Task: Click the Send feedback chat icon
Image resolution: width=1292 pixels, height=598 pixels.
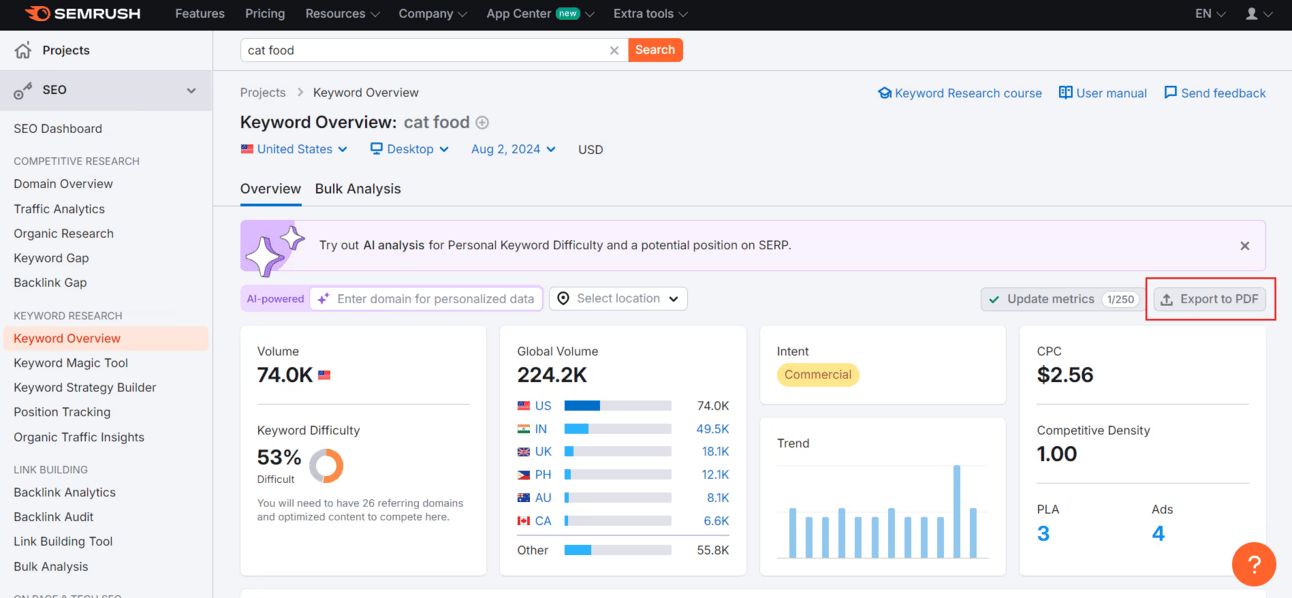Action: coord(1170,93)
